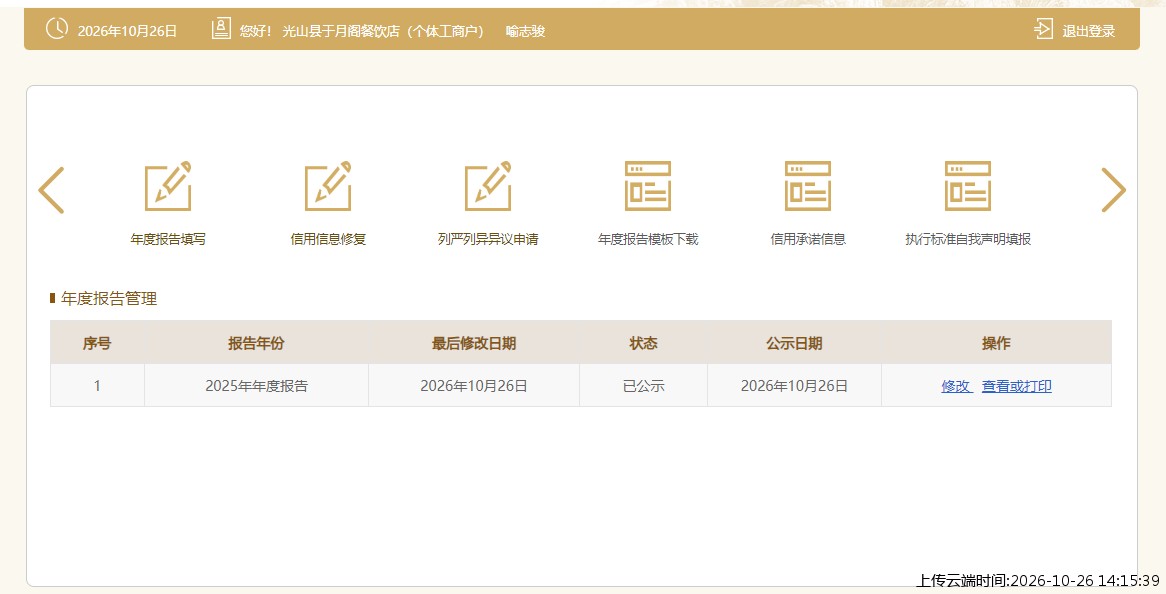
Task: Click the row number 1 cell
Action: (97, 386)
